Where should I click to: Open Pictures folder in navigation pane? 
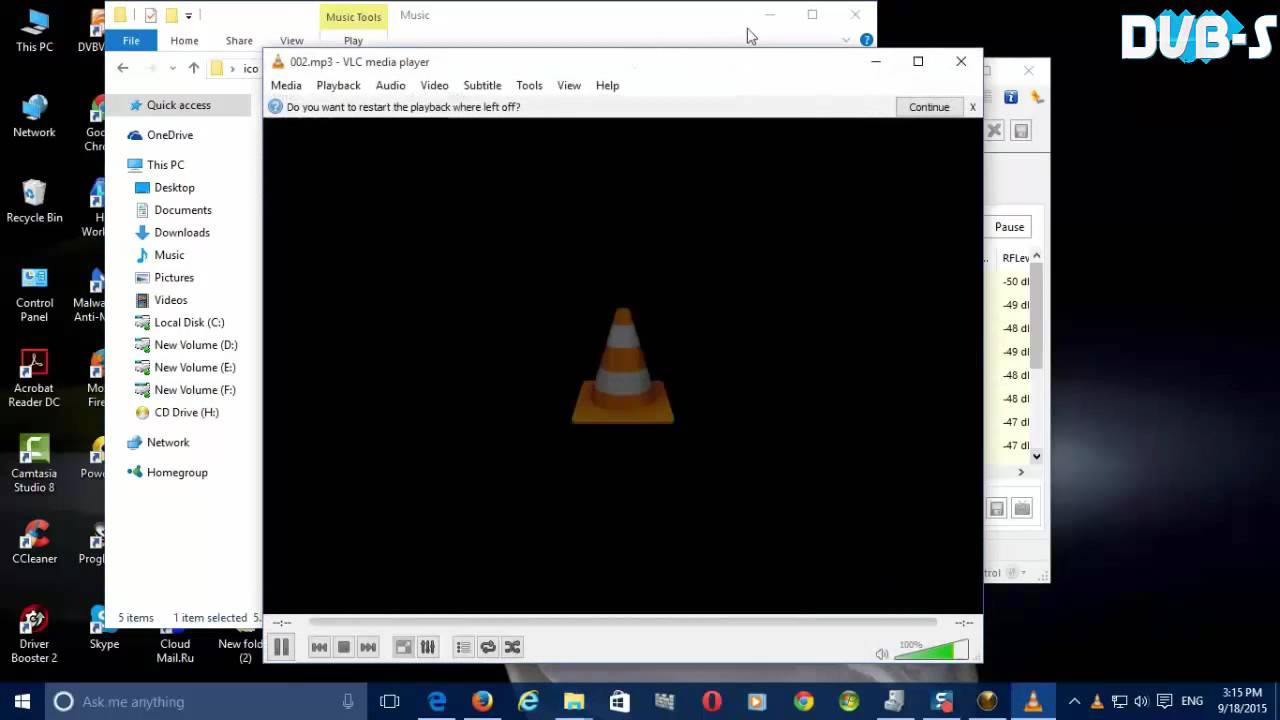point(173,278)
